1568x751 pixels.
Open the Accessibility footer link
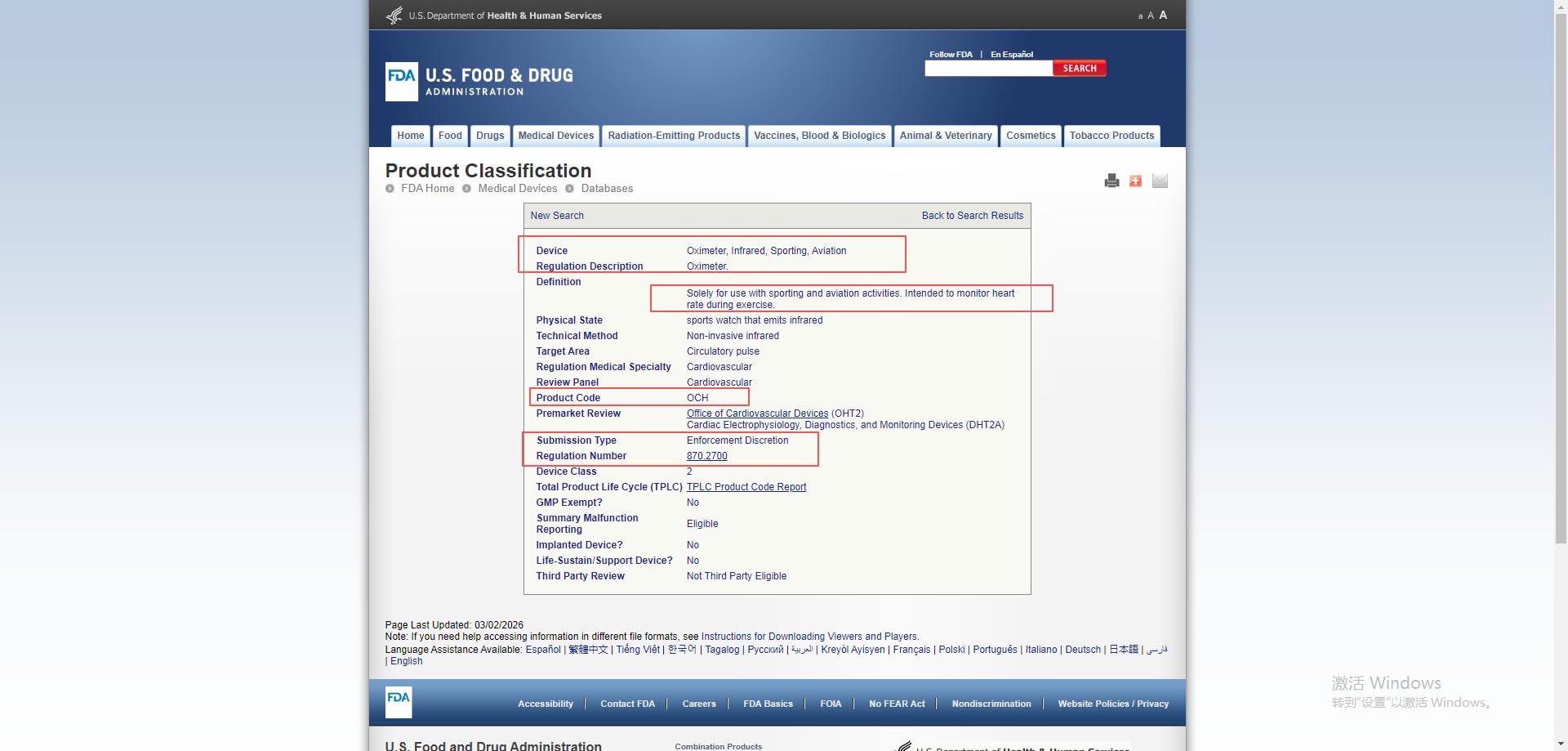[x=546, y=704]
